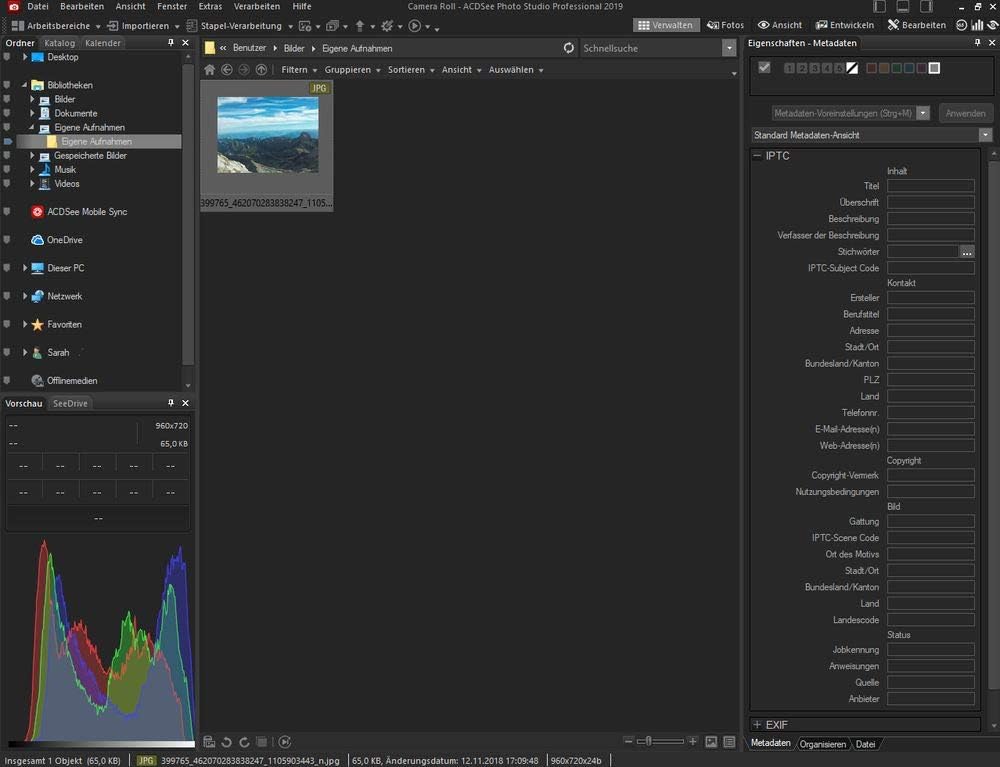1000x767 pixels.
Task: Click the keyword picker button next to Stichwörter
Action: pos(966,252)
